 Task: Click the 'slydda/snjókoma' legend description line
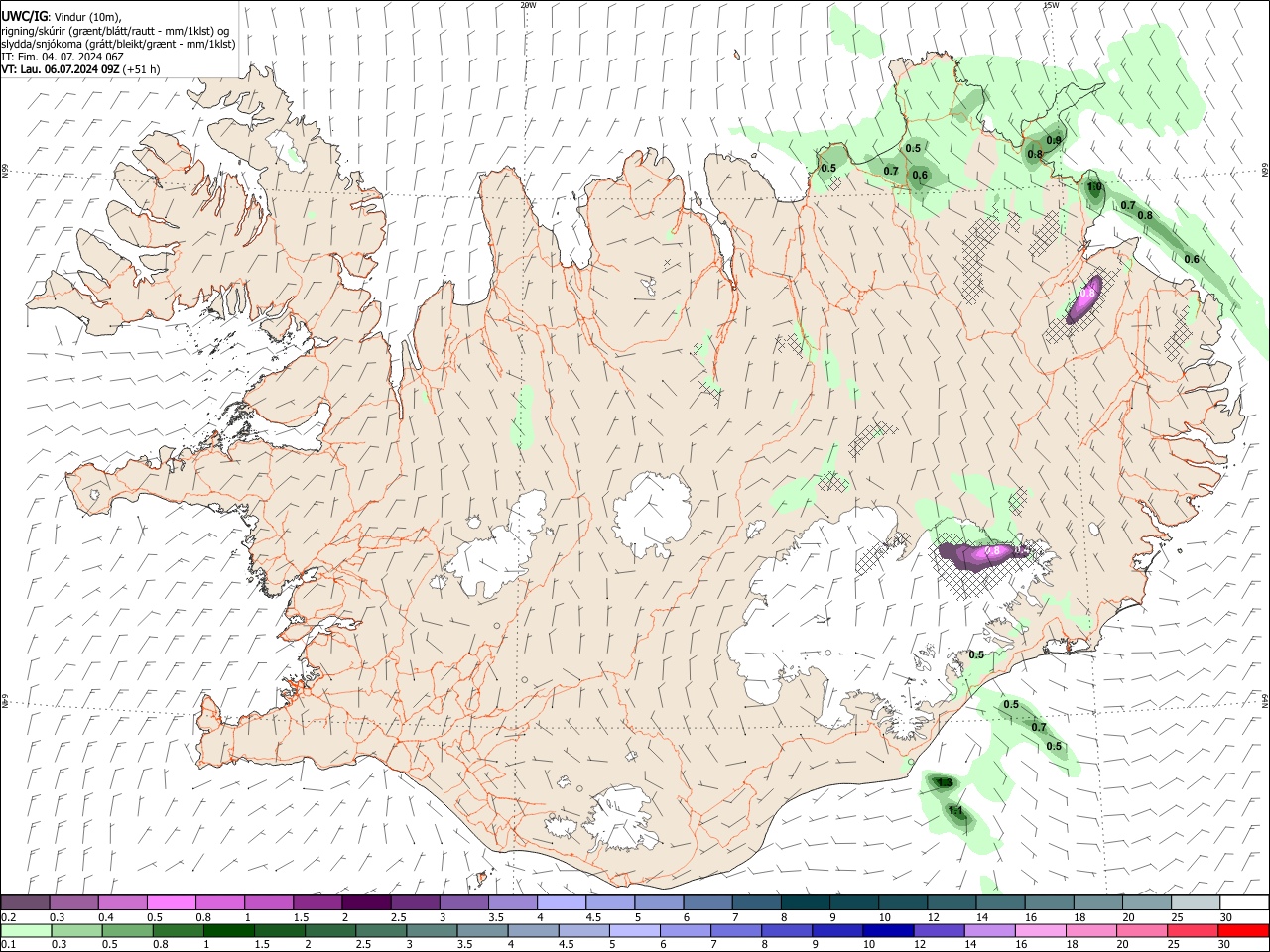point(118,44)
